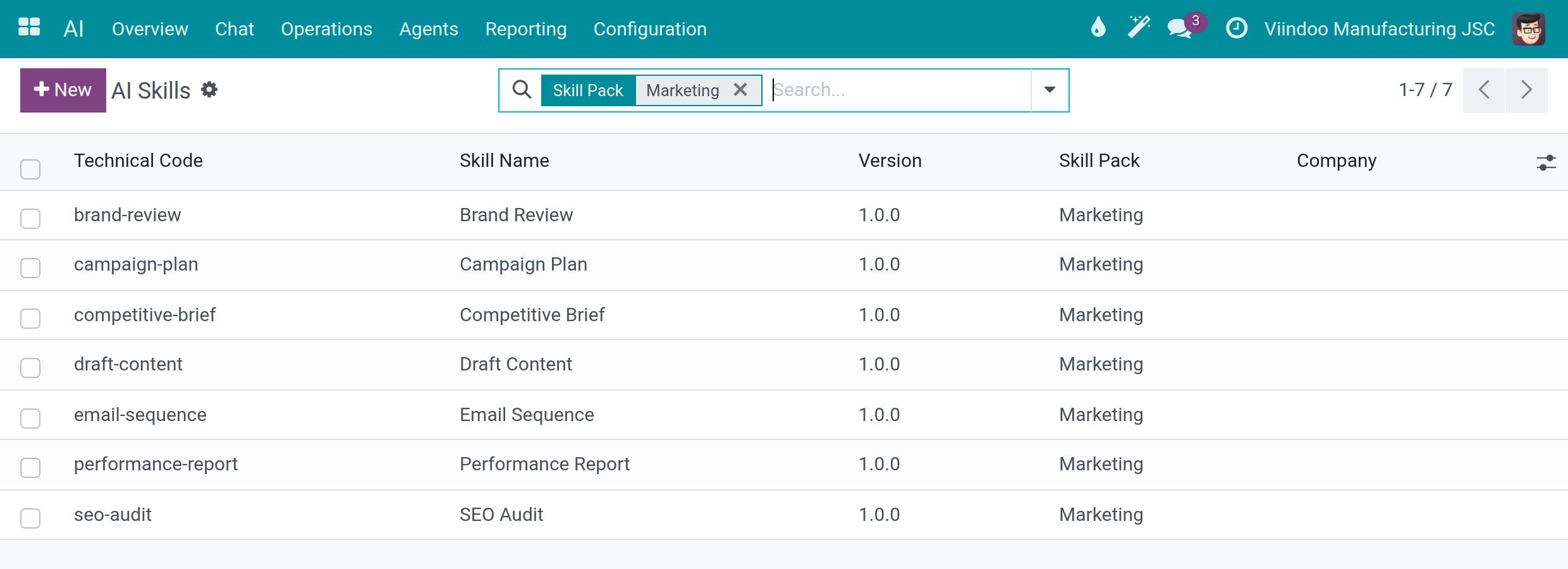Toggle the select-all header checkbox
Screen dimensions: 1568x569
30,169
